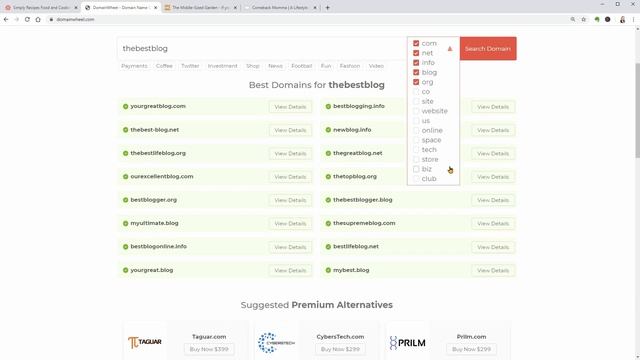Image resolution: width=640 pixels, height=360 pixels.
Task: Check the store extension checkbox
Action: point(416,159)
